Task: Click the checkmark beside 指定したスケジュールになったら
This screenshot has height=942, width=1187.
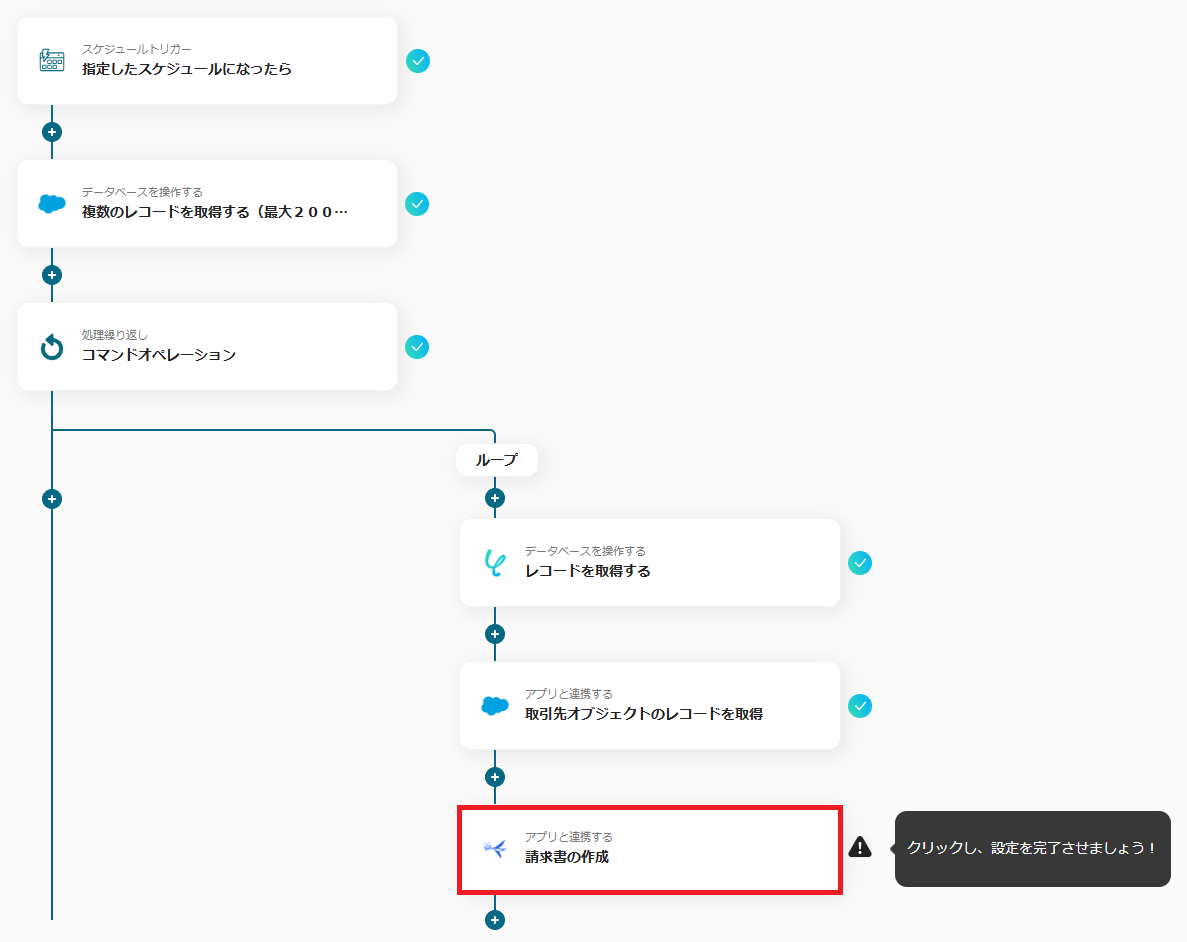Action: (x=418, y=61)
